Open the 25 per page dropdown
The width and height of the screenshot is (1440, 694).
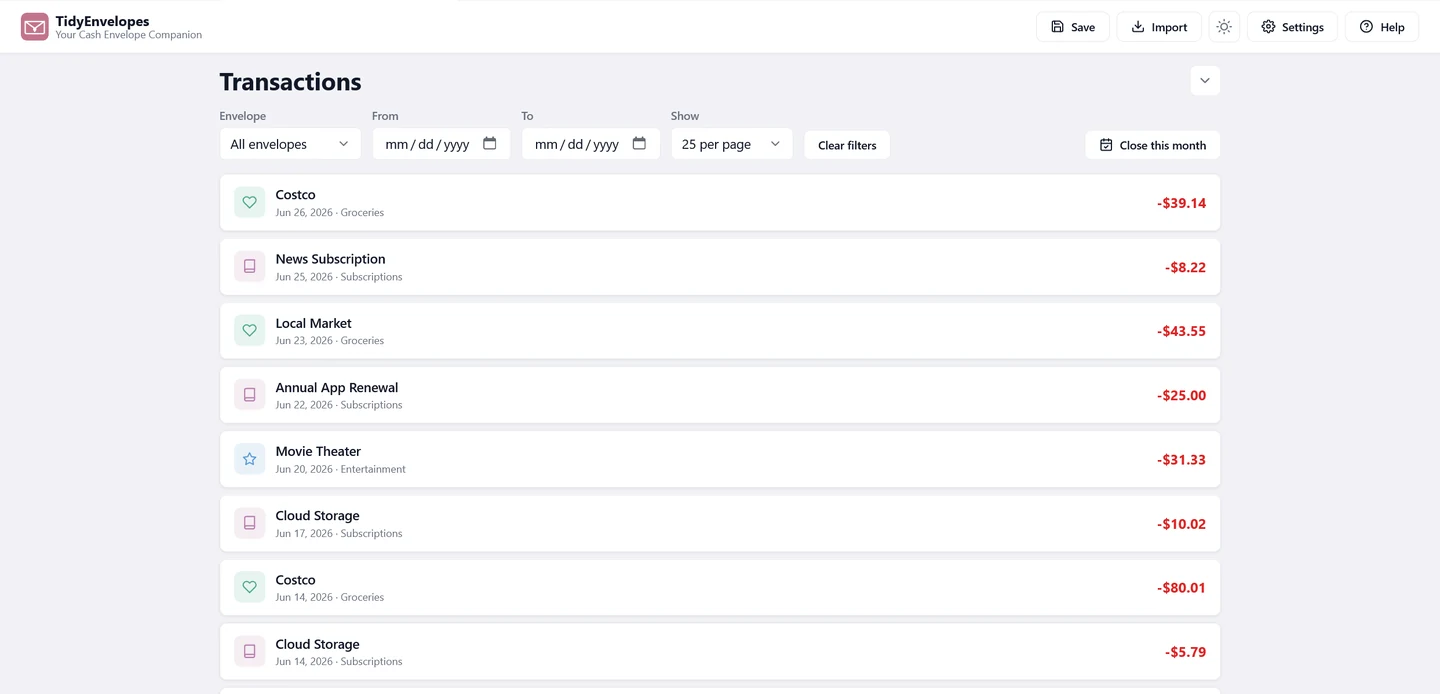pyautogui.click(x=732, y=144)
